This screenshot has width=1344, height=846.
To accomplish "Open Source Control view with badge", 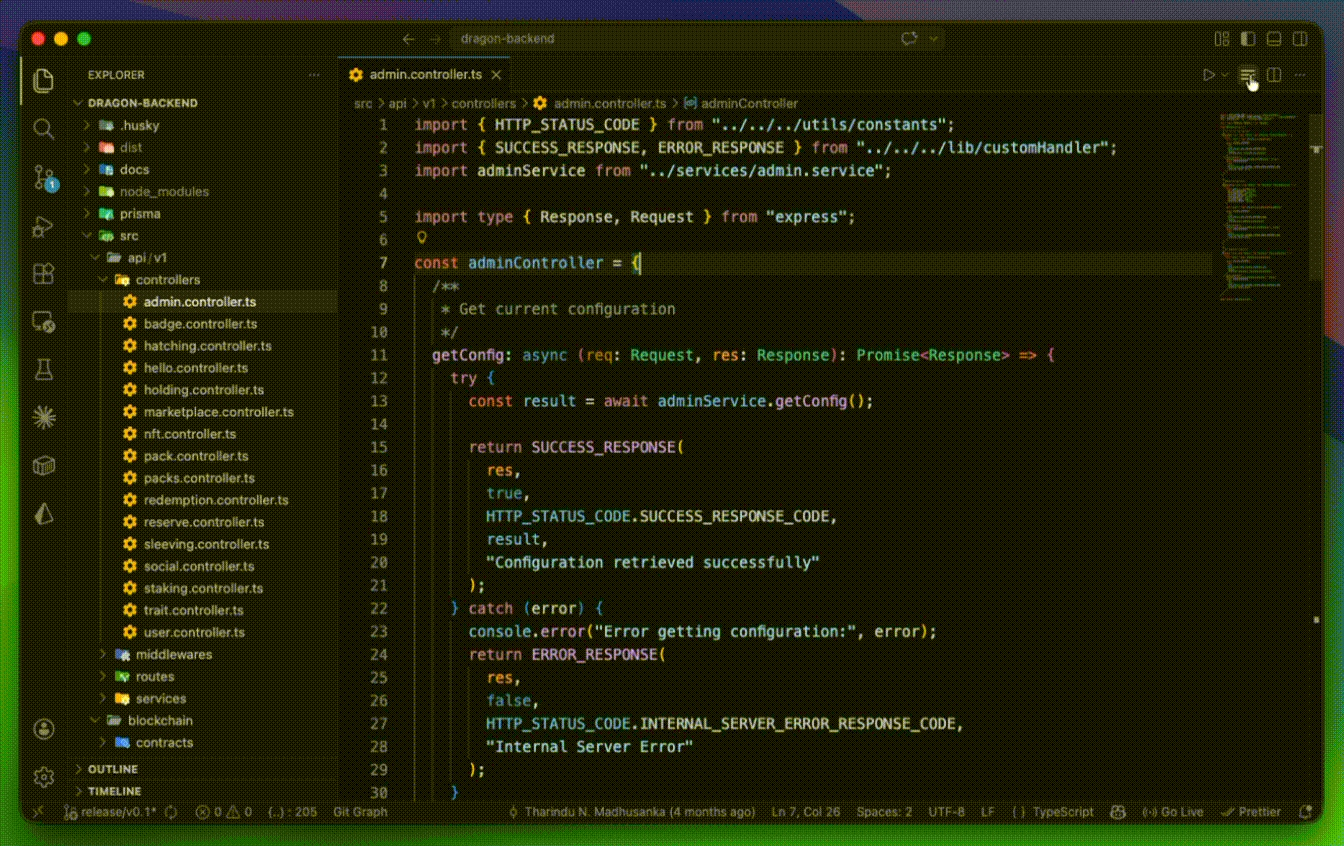I will (45, 178).
